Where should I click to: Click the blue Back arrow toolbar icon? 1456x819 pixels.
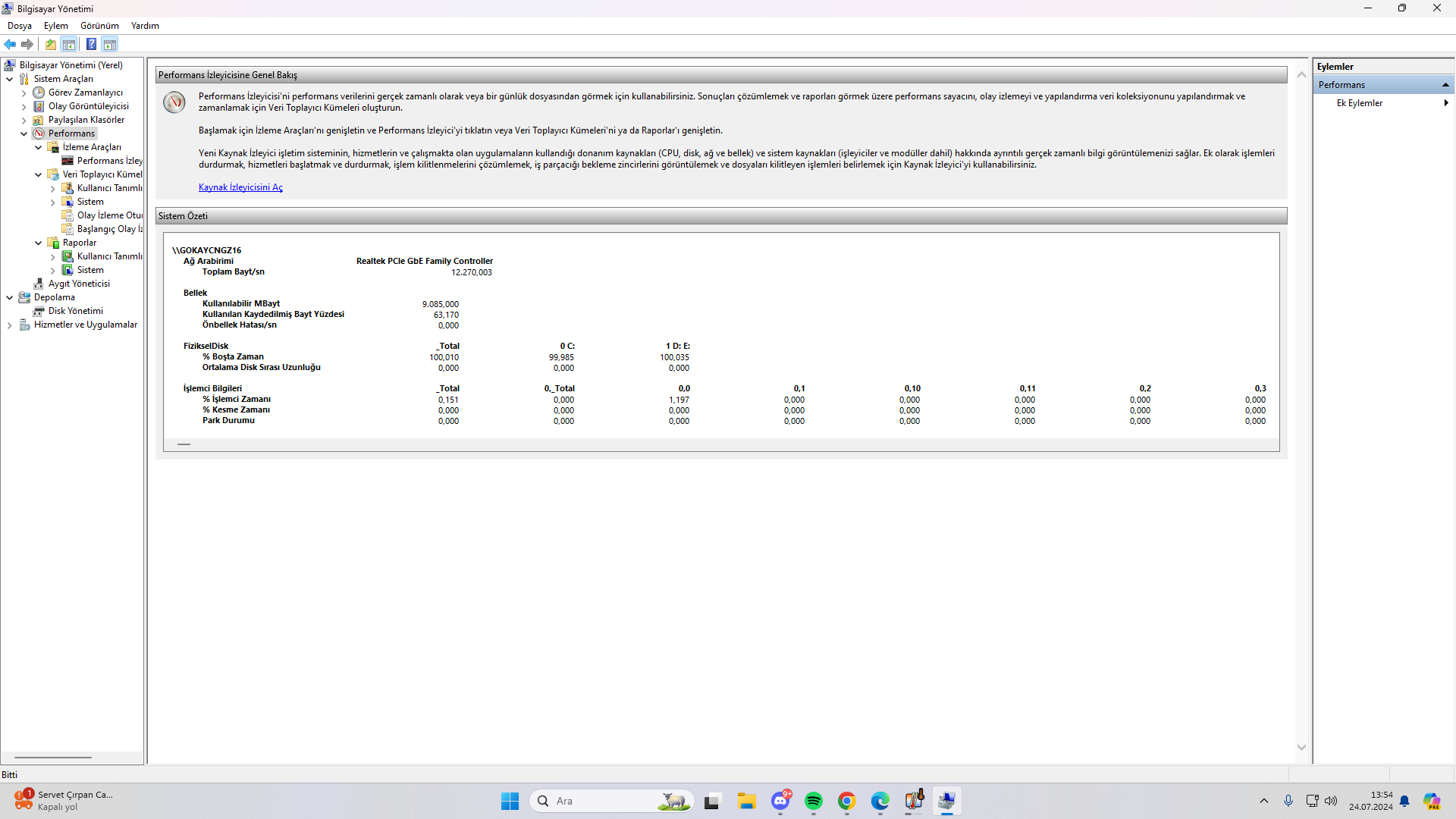click(10, 44)
